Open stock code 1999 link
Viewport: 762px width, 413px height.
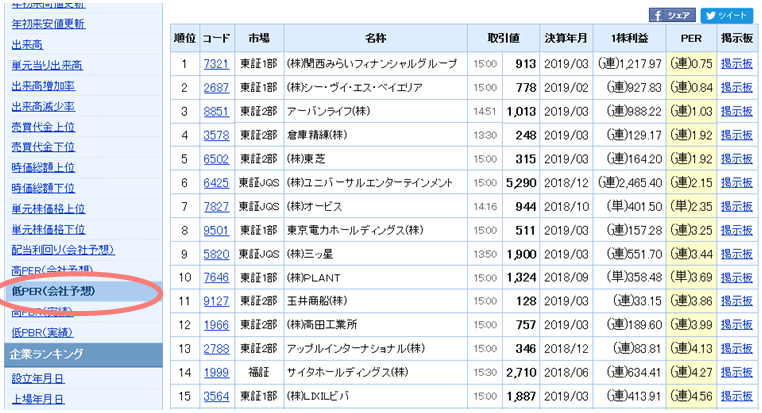216,372
